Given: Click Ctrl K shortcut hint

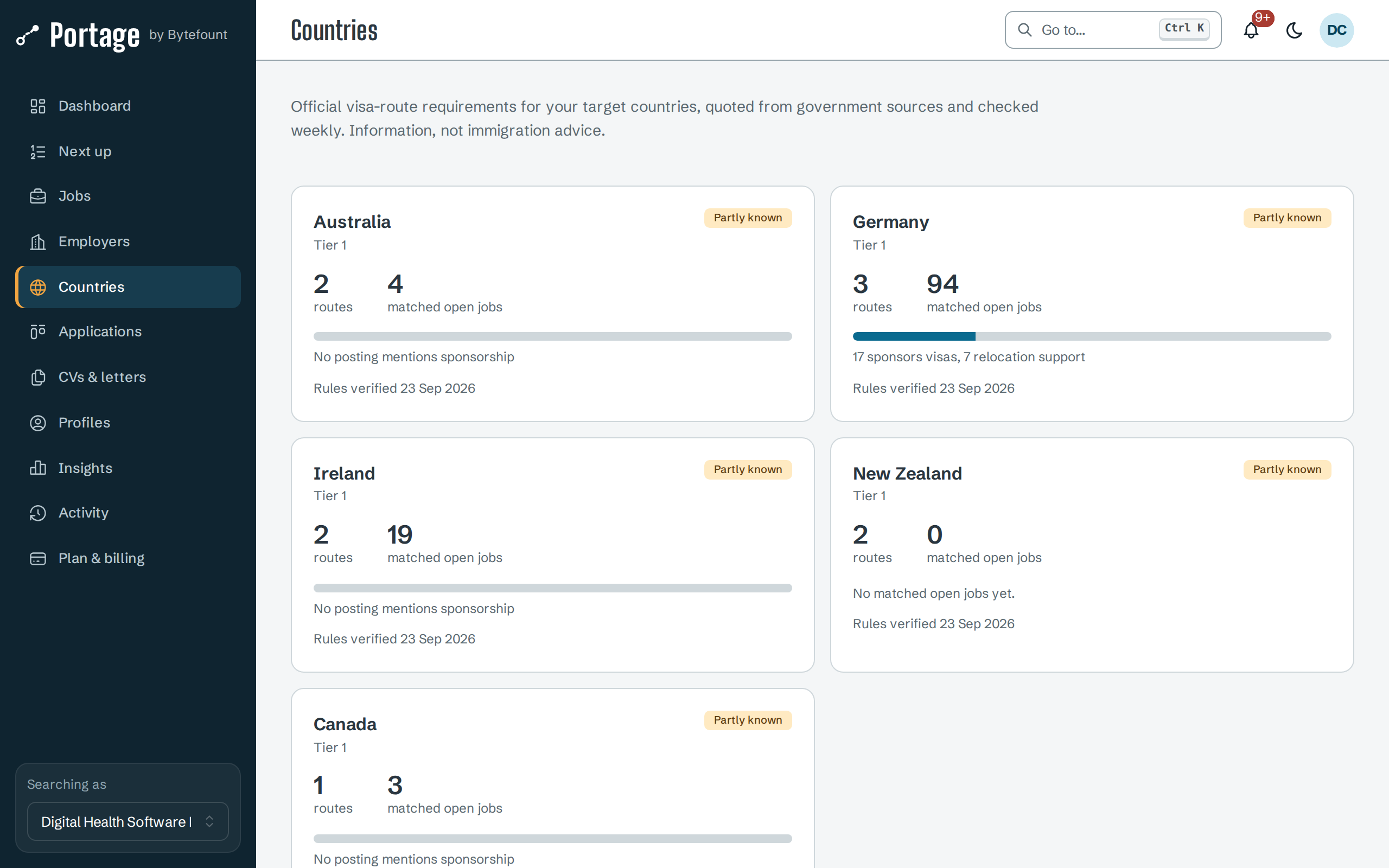Looking at the screenshot, I should coord(1184,29).
